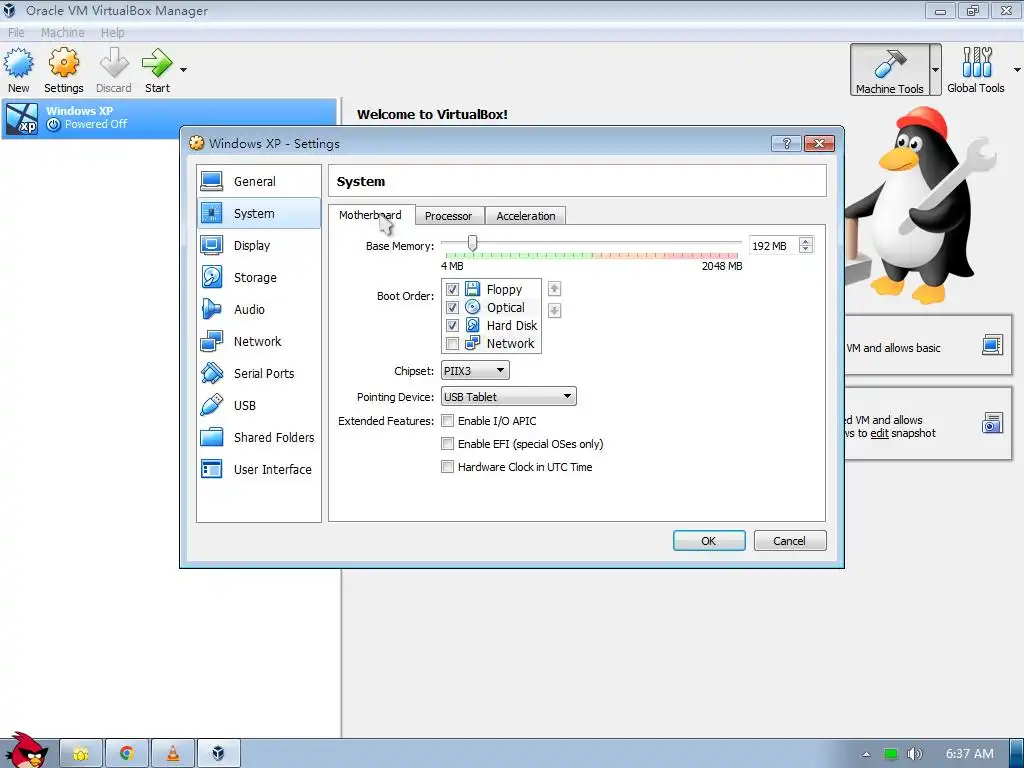Open the Shared Folders settings category
The height and width of the screenshot is (768, 1024).
[259, 438]
